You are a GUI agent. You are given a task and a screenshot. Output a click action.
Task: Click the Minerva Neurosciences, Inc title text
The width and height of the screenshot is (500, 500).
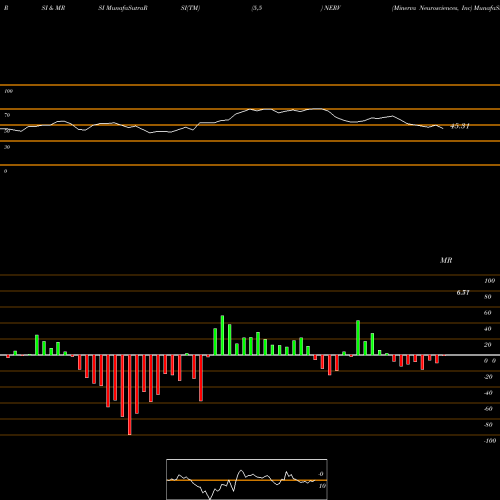(432, 8)
